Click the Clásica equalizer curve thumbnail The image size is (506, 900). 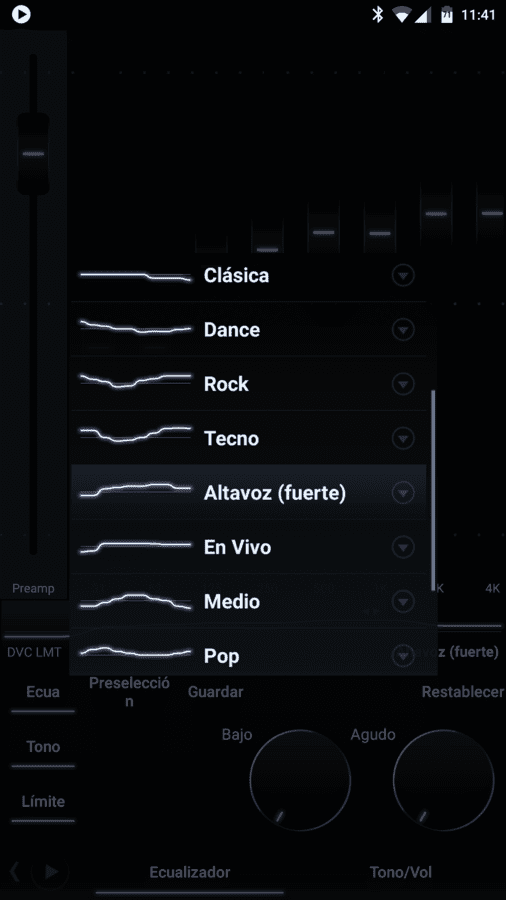(135, 276)
